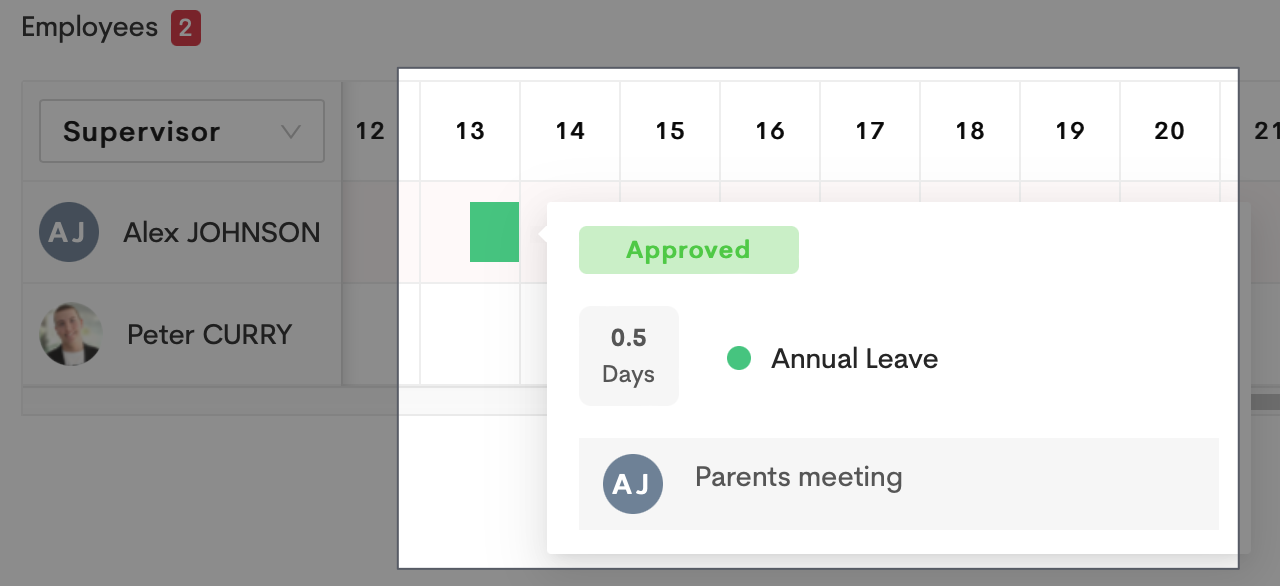
Task: Select Peter CURRY employee name
Action: (x=209, y=334)
